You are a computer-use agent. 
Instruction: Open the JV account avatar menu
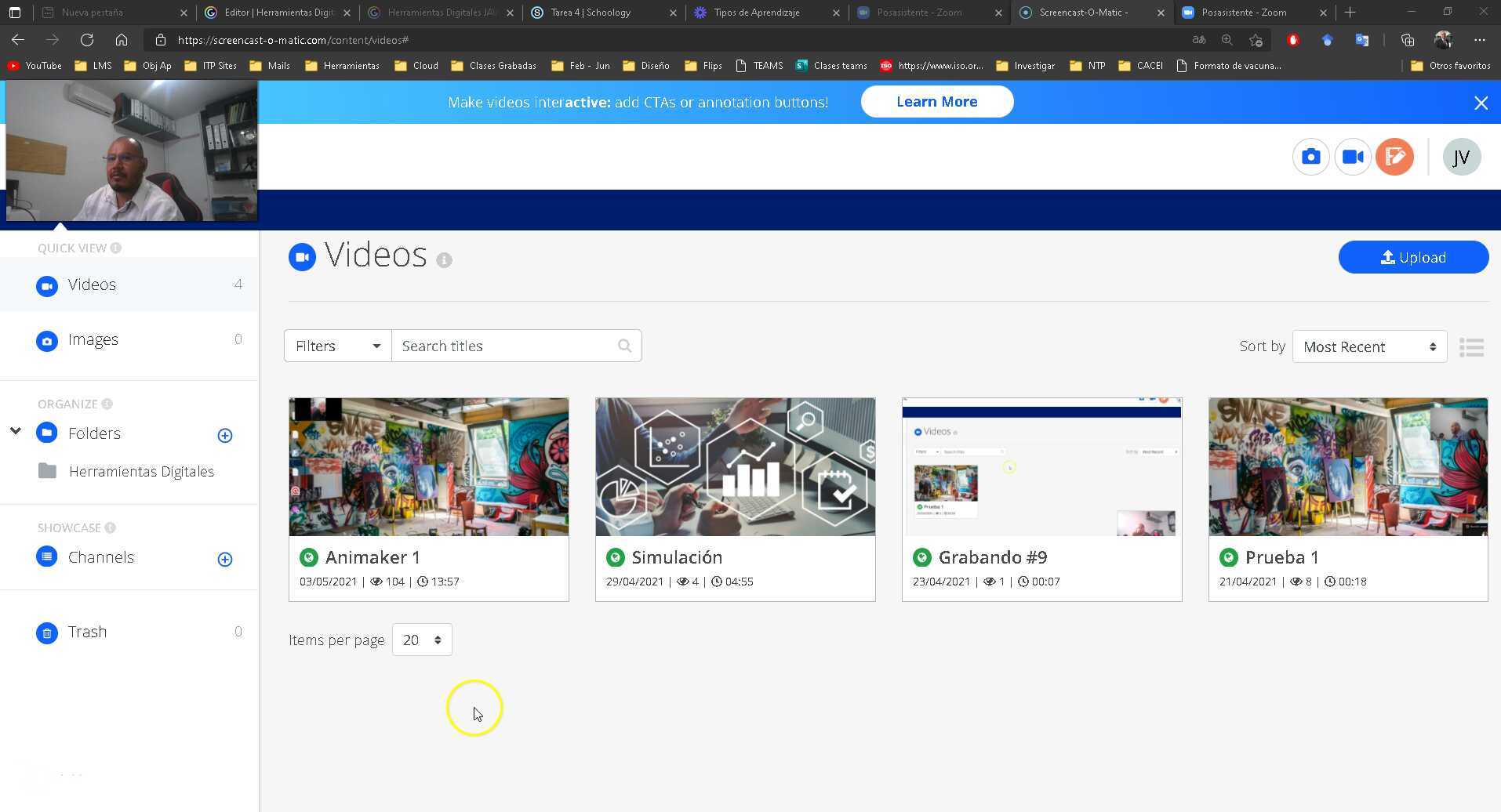coord(1461,157)
